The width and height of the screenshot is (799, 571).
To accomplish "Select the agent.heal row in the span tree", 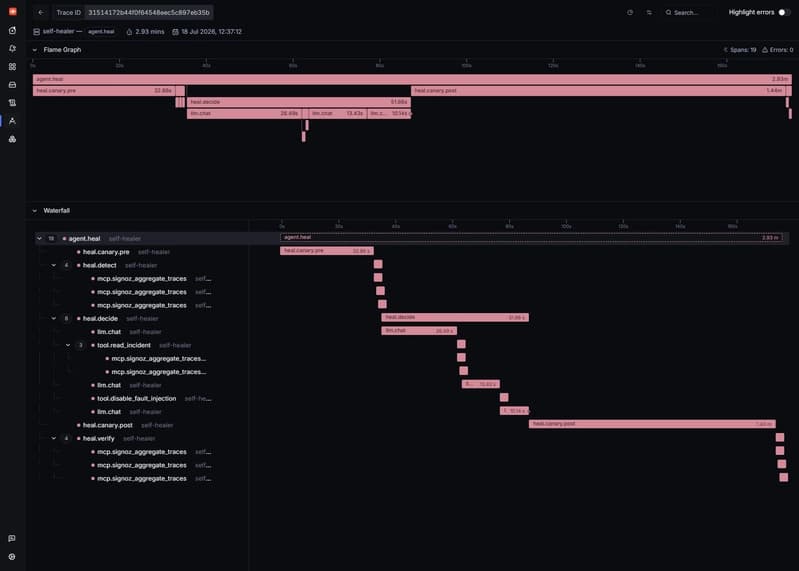I will (142, 238).
